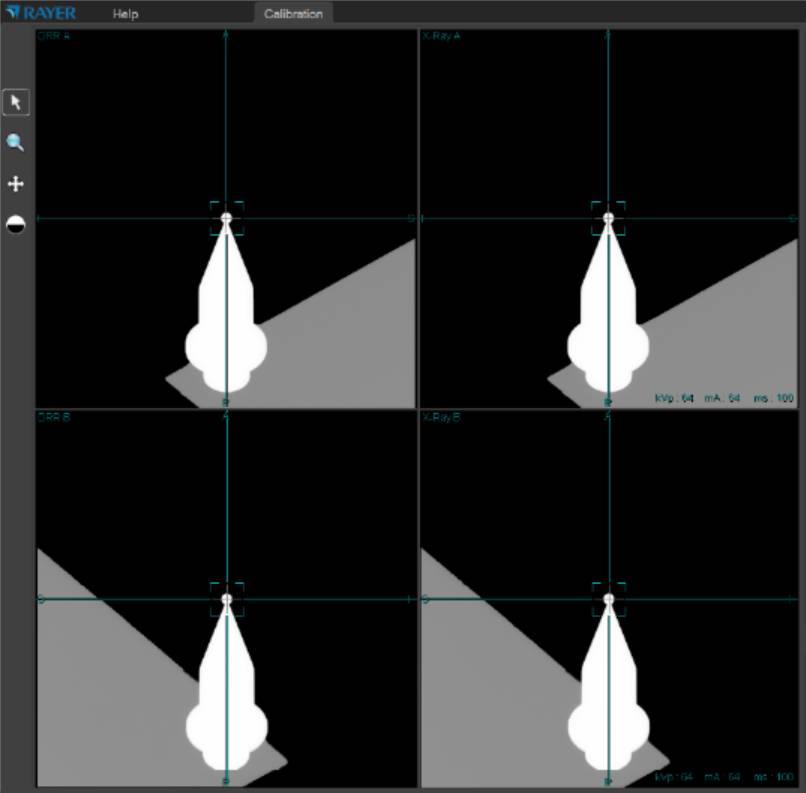Activate the magnifier zoom tool

point(16,143)
